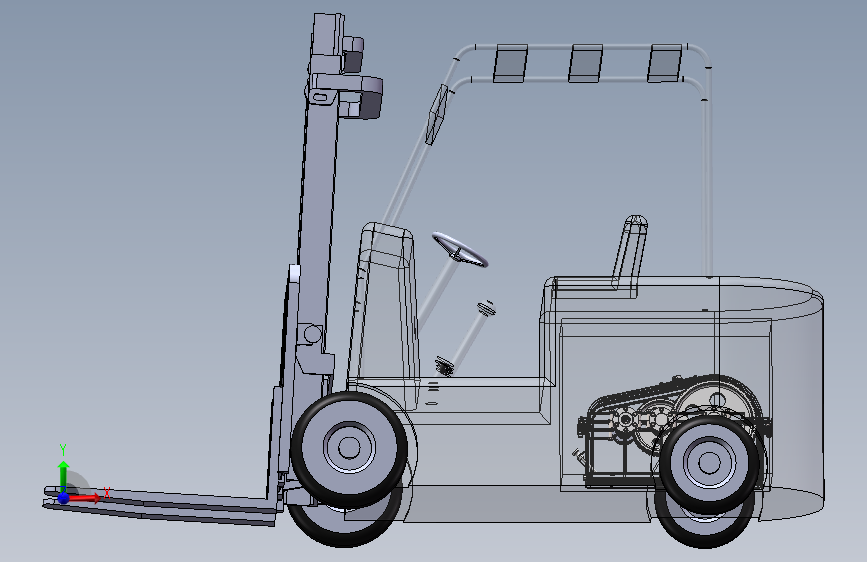The image size is (867, 562).
Task: Select the tilted panel on front guard strut
Action: click(436, 115)
